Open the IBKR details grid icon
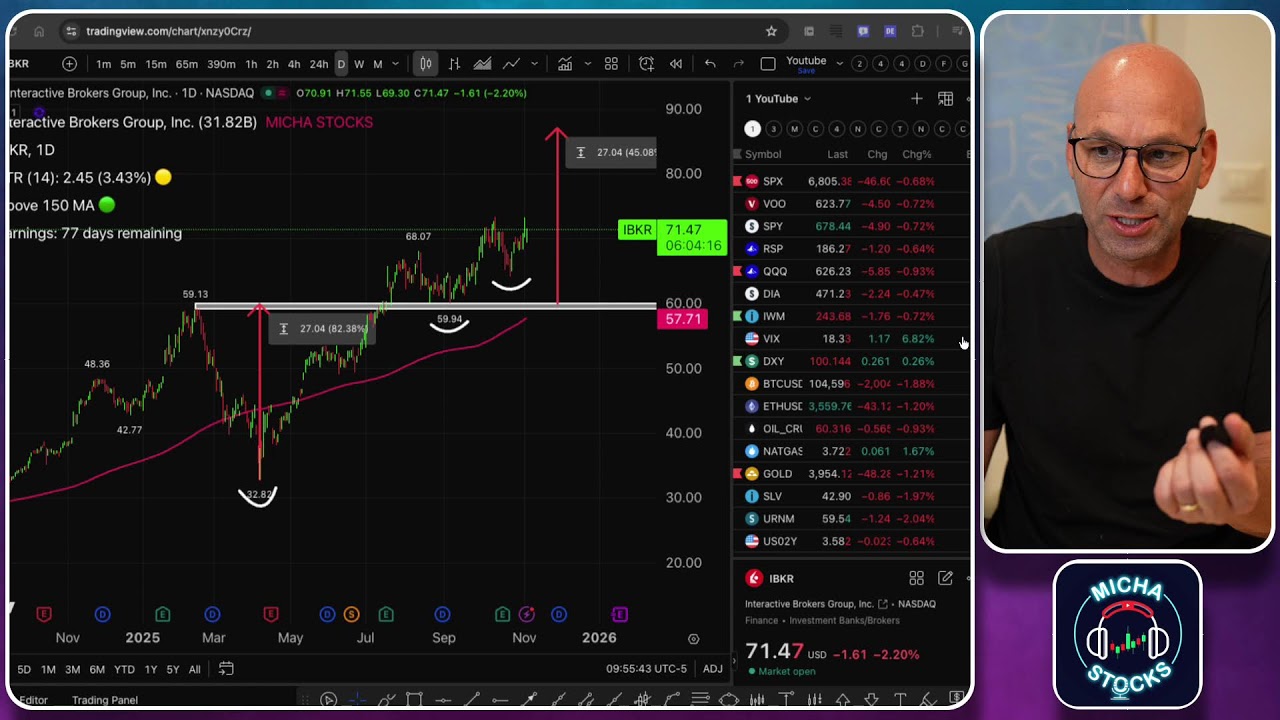Screen dimensions: 1280x720 coord(916,578)
